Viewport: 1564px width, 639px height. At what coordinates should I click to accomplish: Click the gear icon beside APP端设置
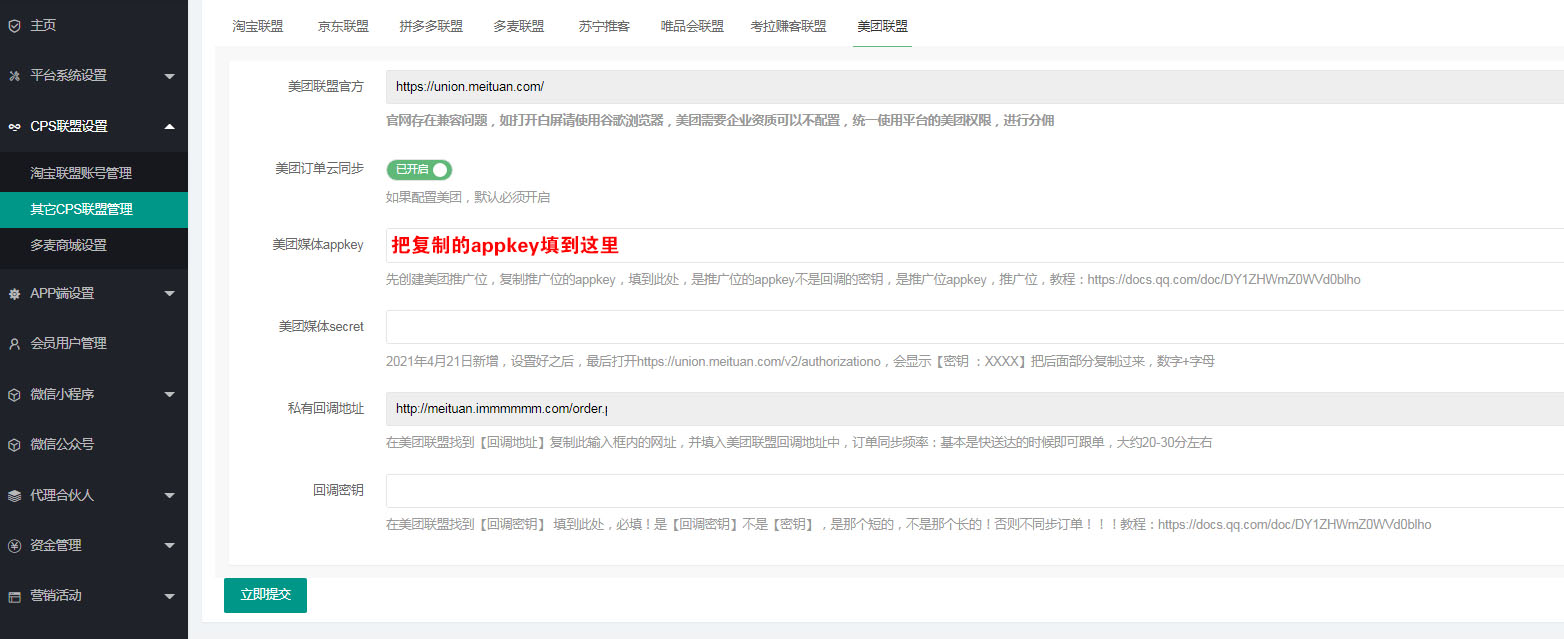pyautogui.click(x=14, y=293)
